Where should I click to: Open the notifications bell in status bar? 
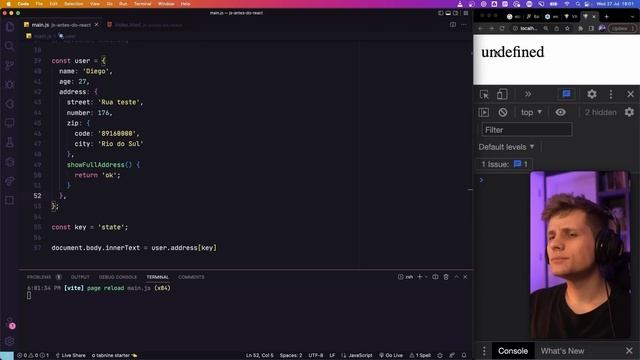(464, 356)
